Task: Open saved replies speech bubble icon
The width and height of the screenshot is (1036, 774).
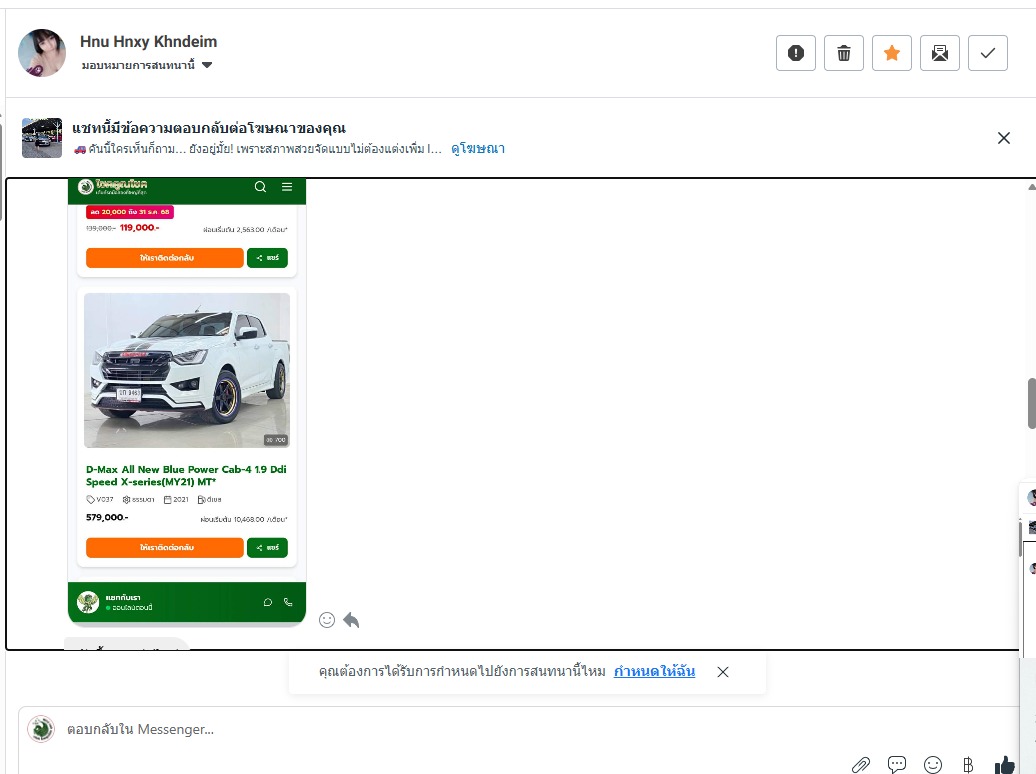Action: [x=897, y=765]
